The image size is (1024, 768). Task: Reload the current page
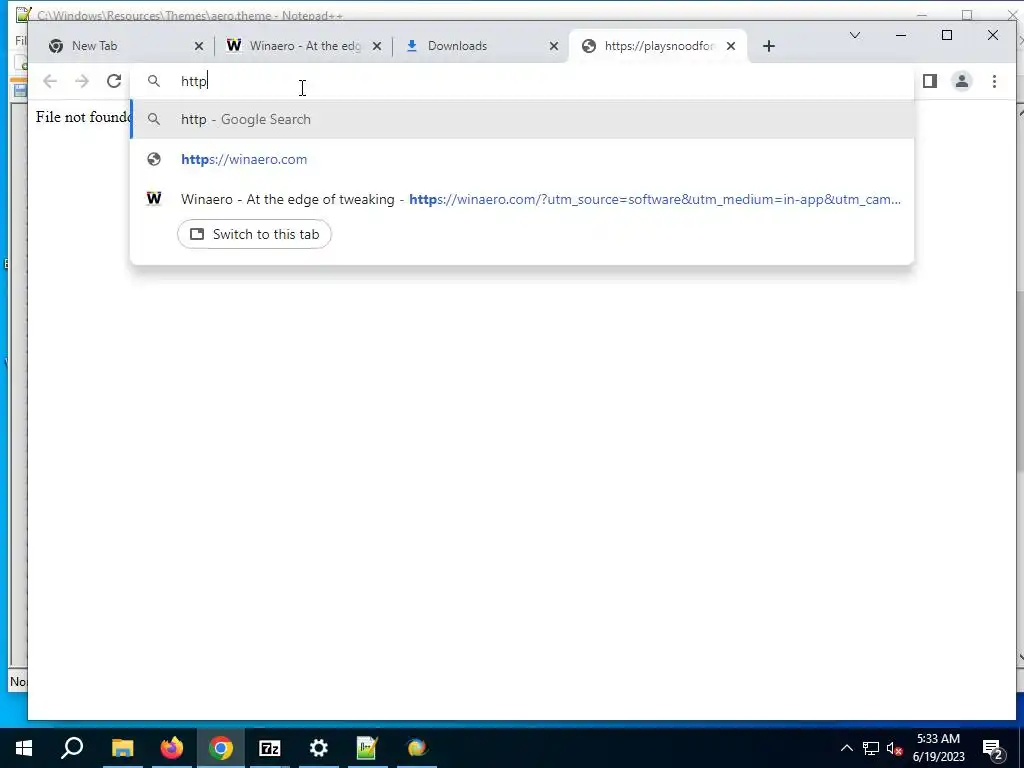(114, 81)
